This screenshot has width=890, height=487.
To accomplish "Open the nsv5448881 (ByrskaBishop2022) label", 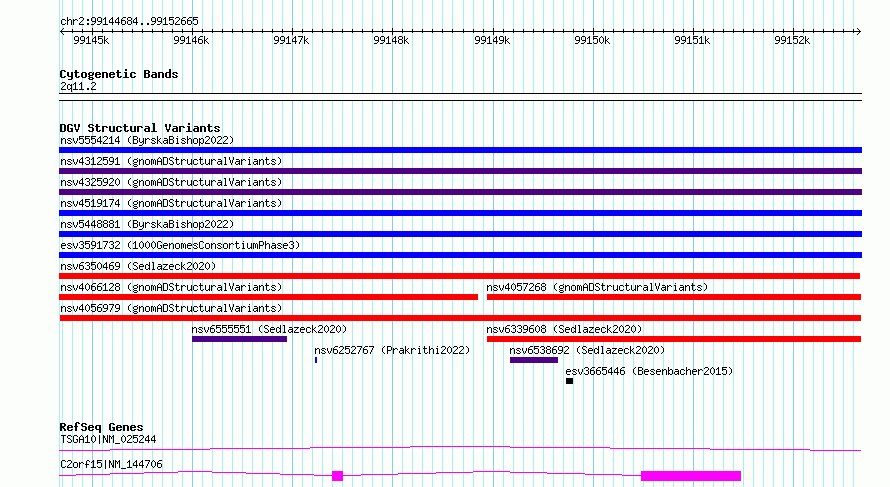I will (x=147, y=224).
